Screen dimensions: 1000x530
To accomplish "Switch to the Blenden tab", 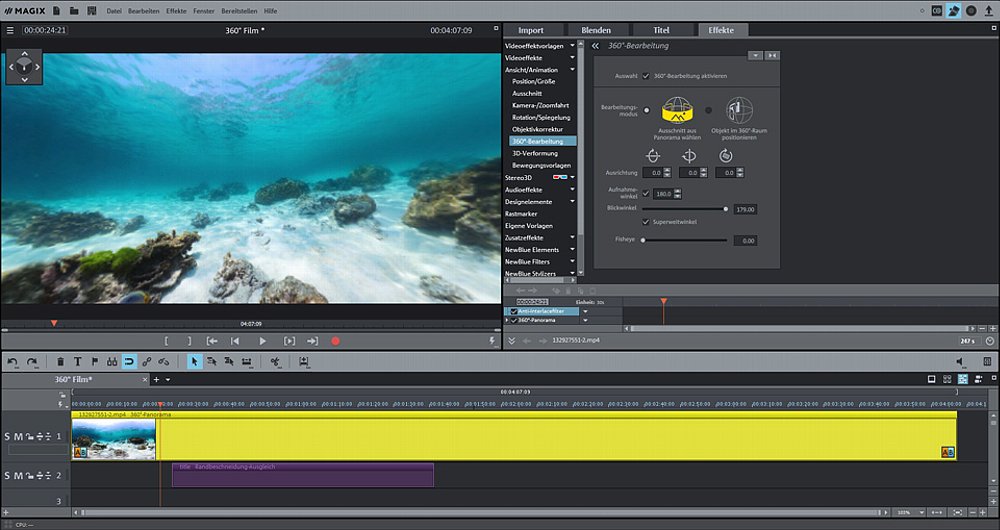I will (x=596, y=30).
